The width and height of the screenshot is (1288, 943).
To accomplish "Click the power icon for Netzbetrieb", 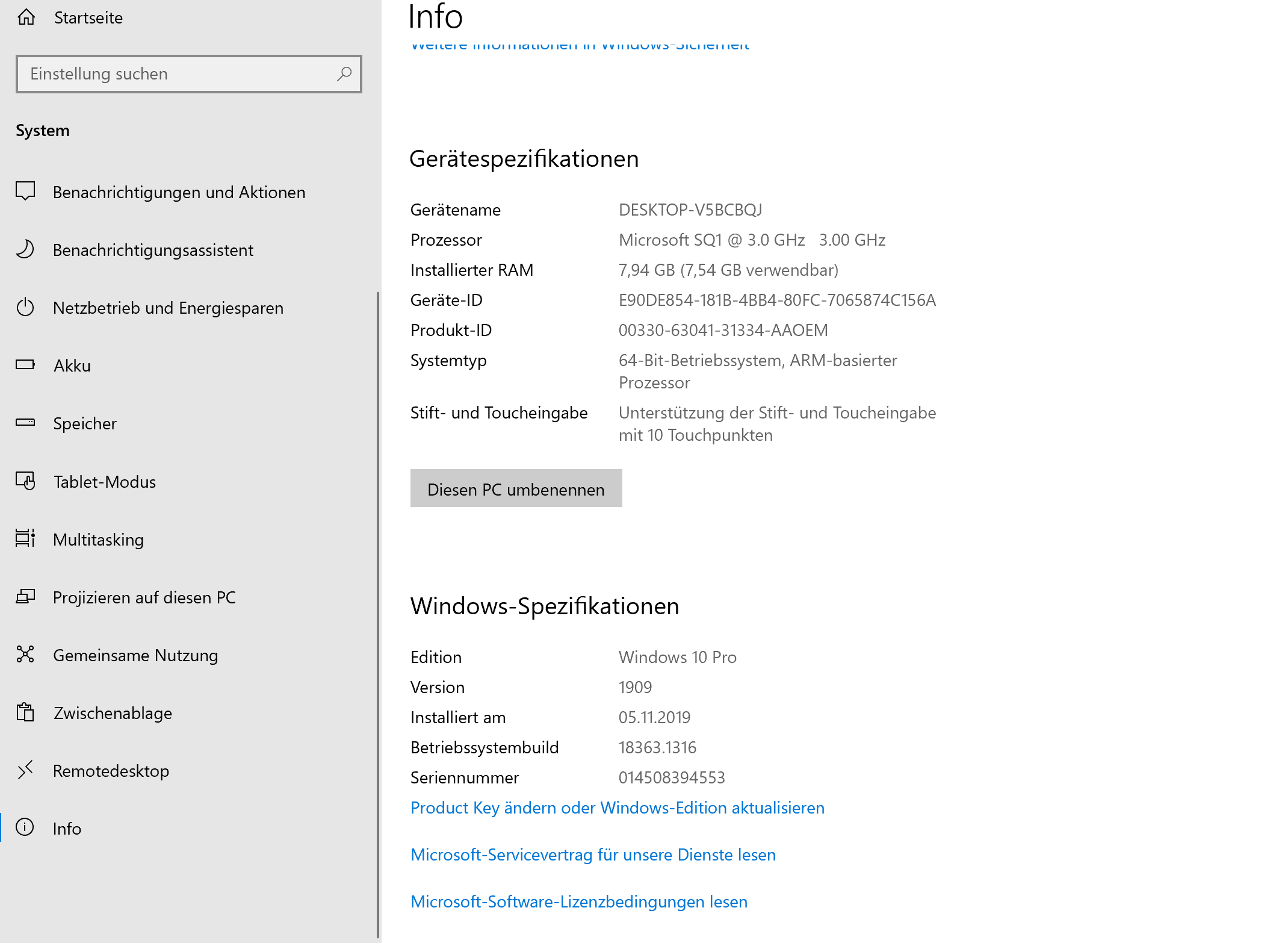I will [25, 307].
